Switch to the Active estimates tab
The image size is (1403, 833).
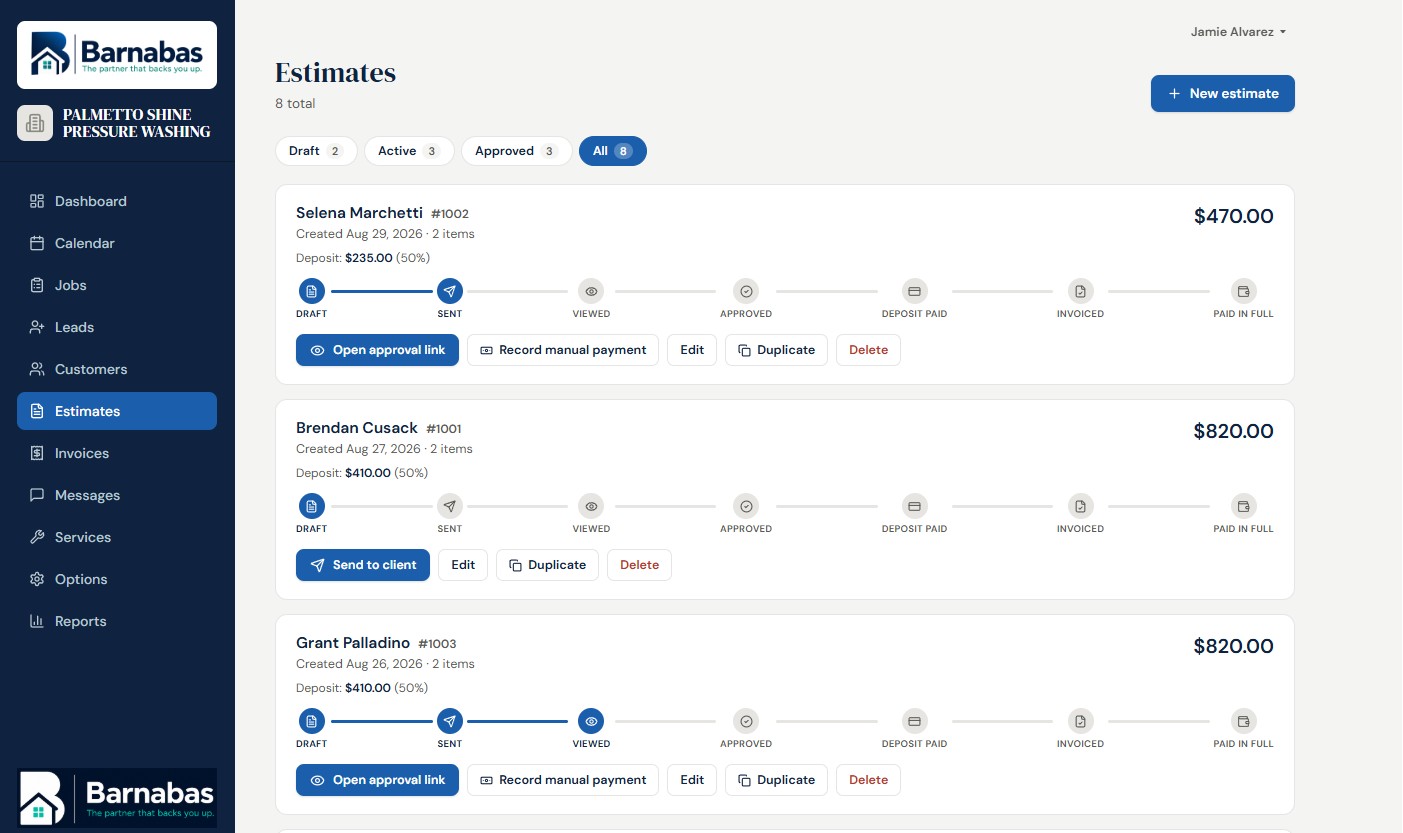409,151
